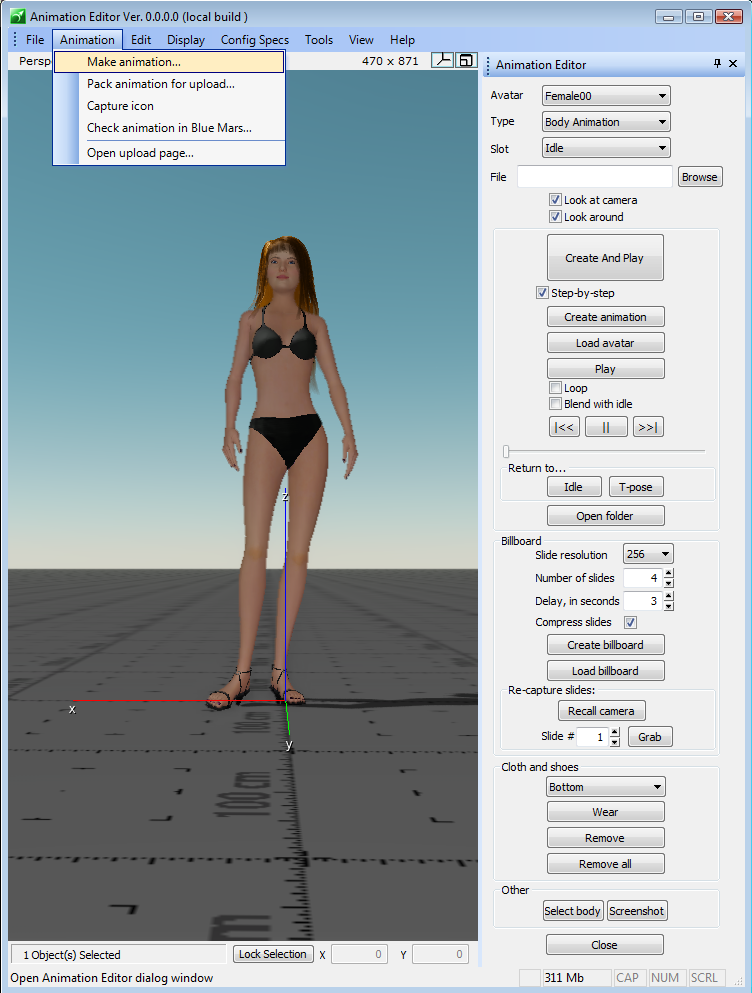Click the Wear cloth button

[606, 812]
